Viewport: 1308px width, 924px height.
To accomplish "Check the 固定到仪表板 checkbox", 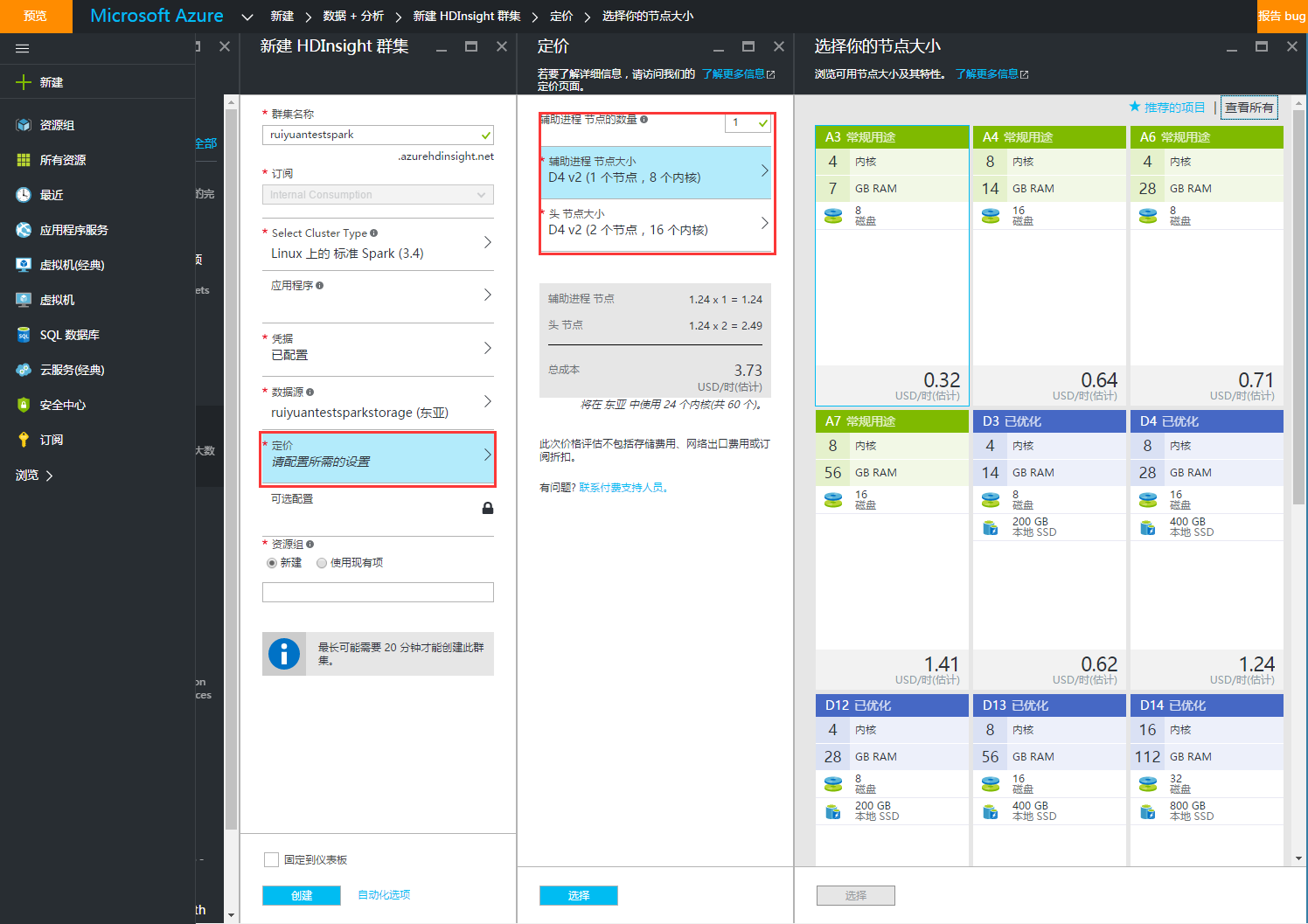I will pos(271,860).
